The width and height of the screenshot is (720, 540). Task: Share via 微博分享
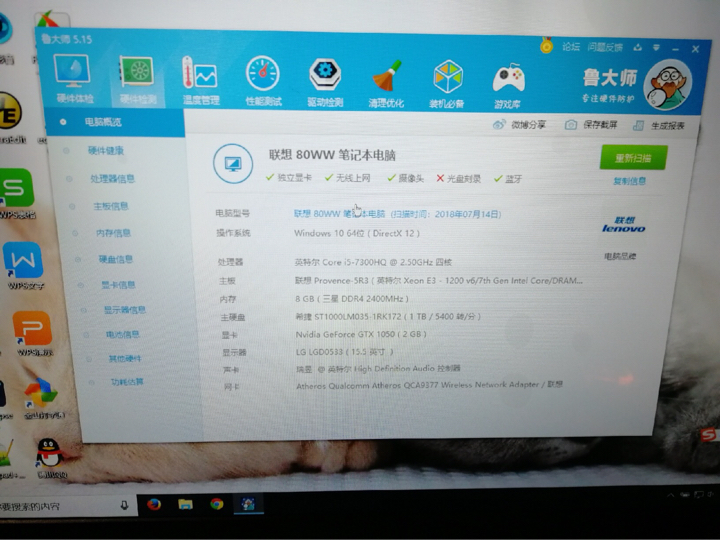pos(519,124)
